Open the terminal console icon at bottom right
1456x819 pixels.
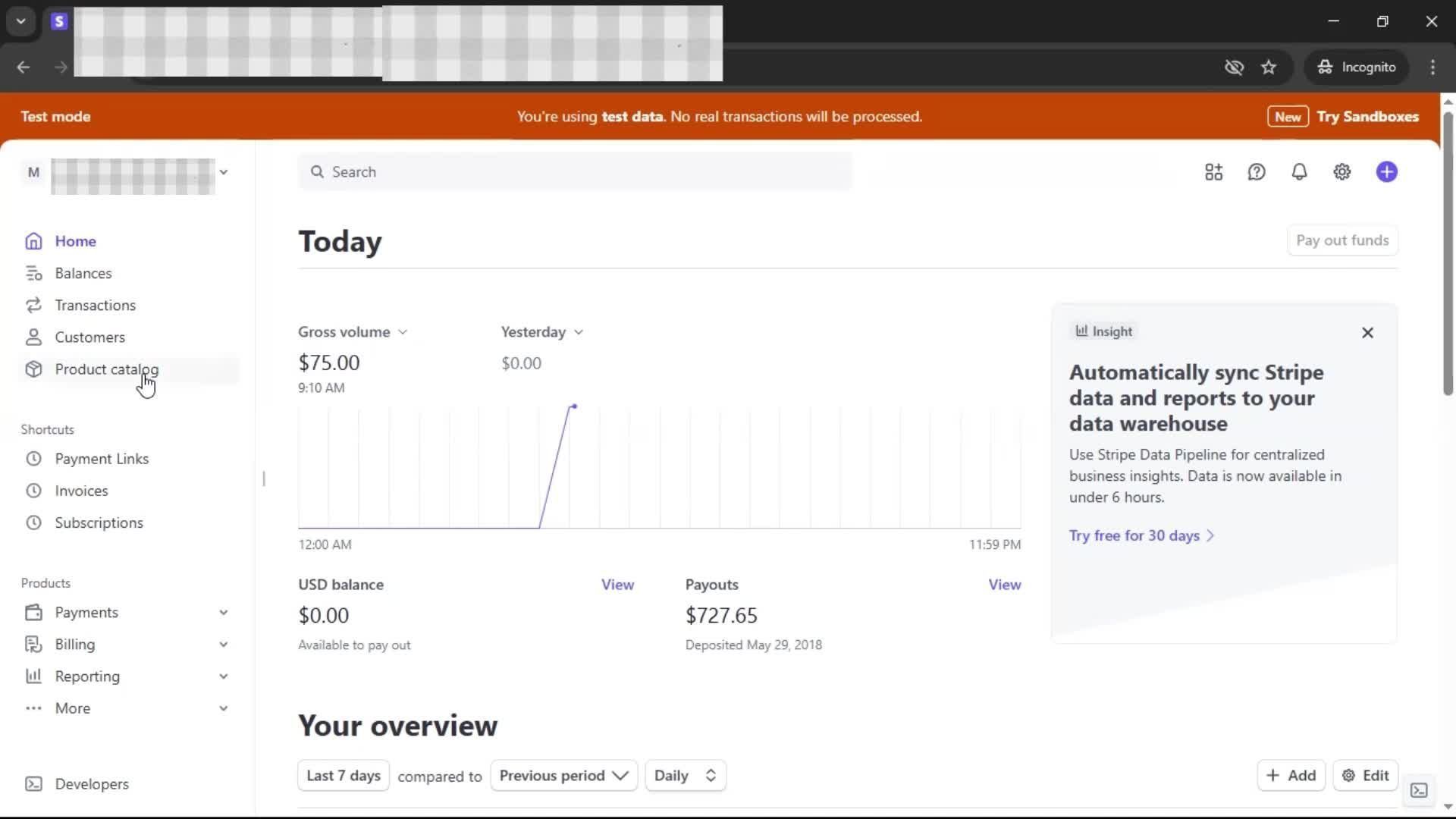click(1419, 790)
